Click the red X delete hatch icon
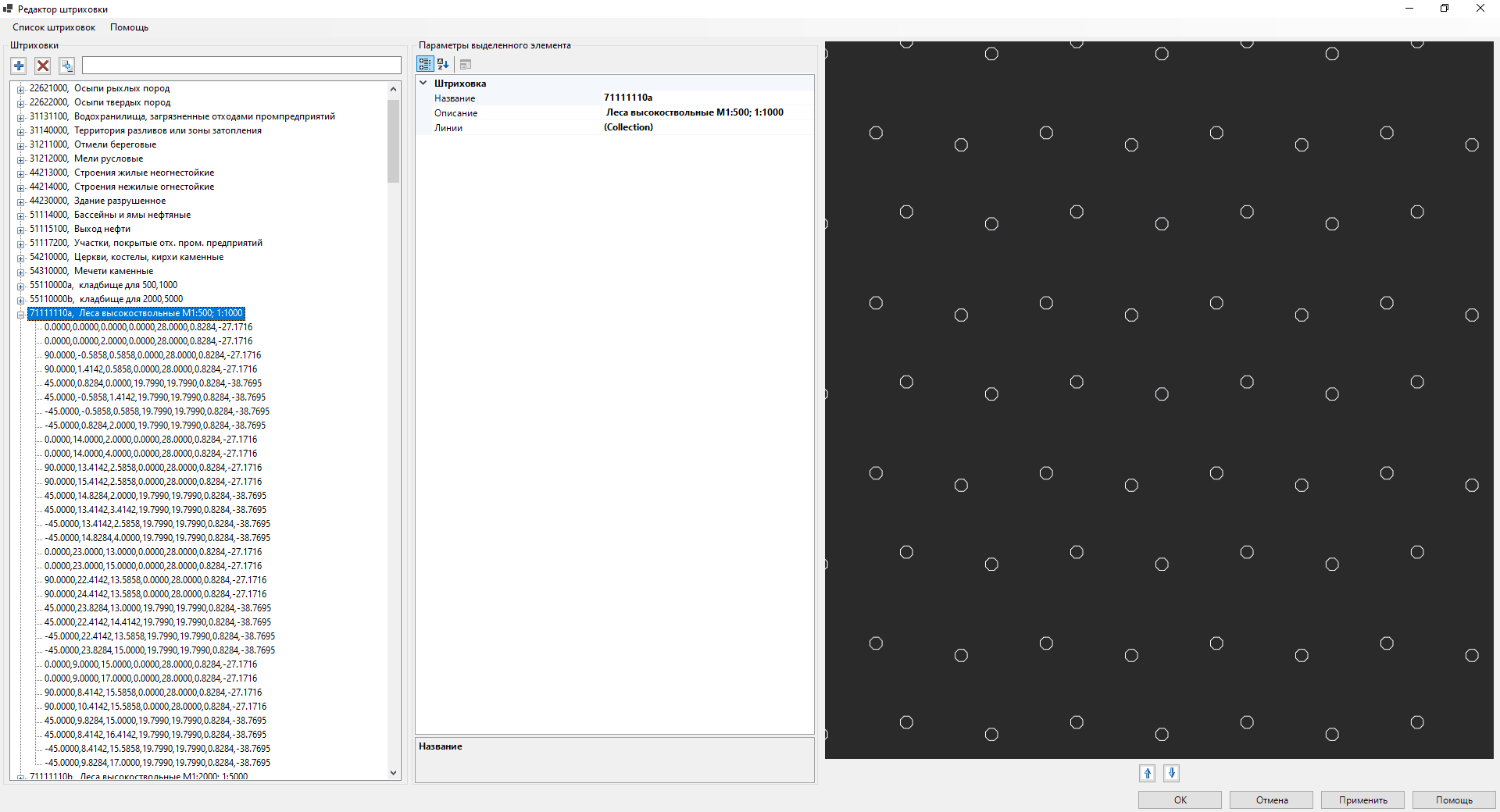 coord(43,66)
